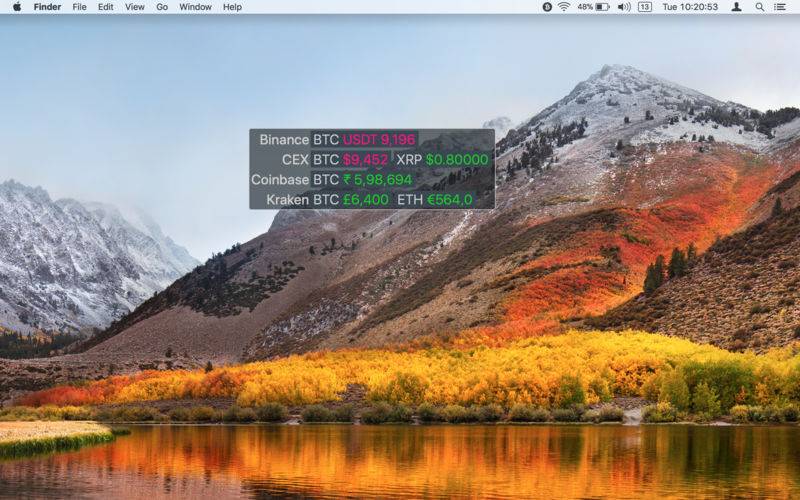Screen dimensions: 800x500
Task: Click the Kraken BTC symbol
Action: (x=326, y=199)
